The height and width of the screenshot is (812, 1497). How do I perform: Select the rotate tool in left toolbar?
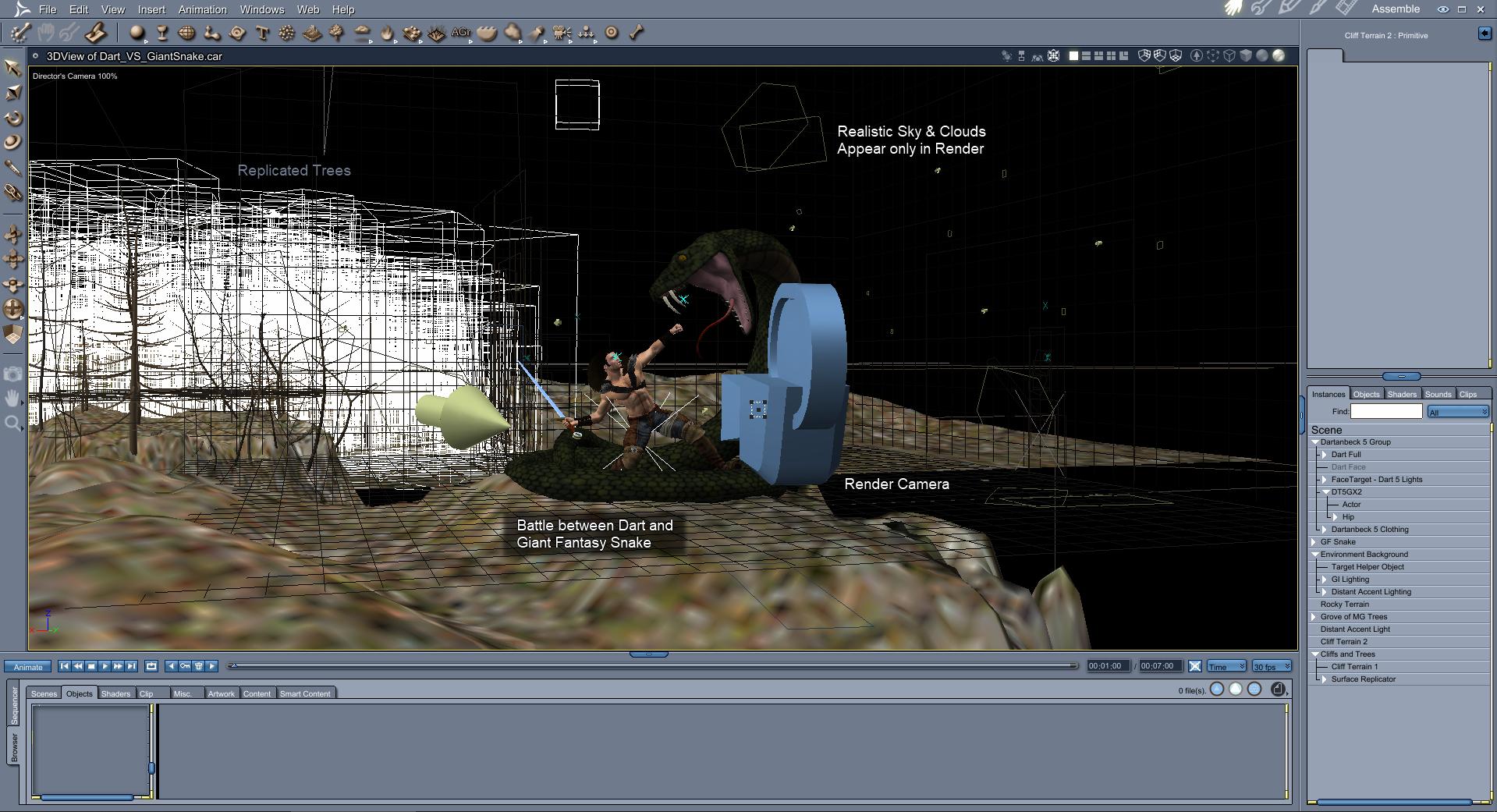coord(12,118)
